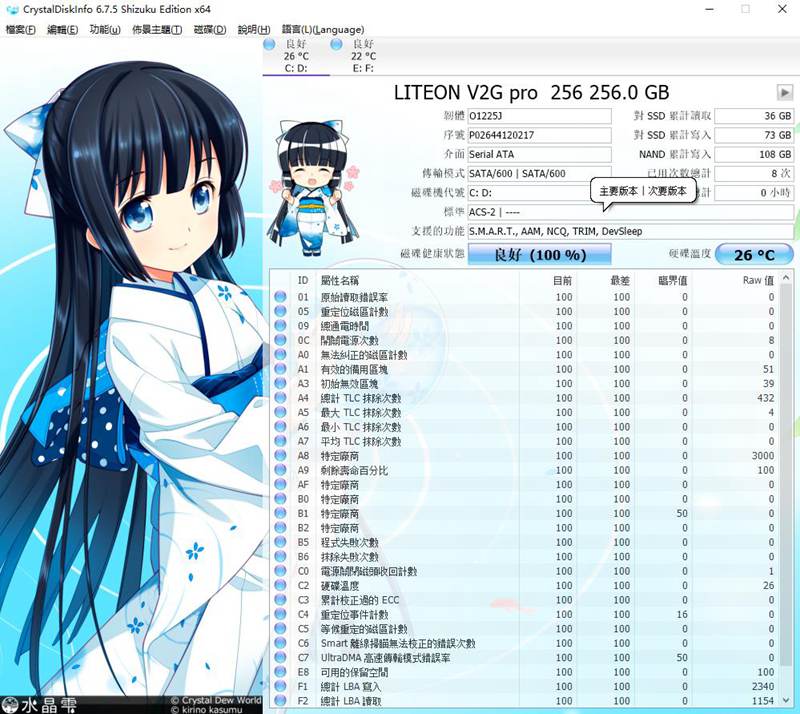Image resolution: width=800 pixels, height=714 pixels.
Task: Click the status orb for attribute A1 有效的備用區塊
Action: tap(280, 368)
